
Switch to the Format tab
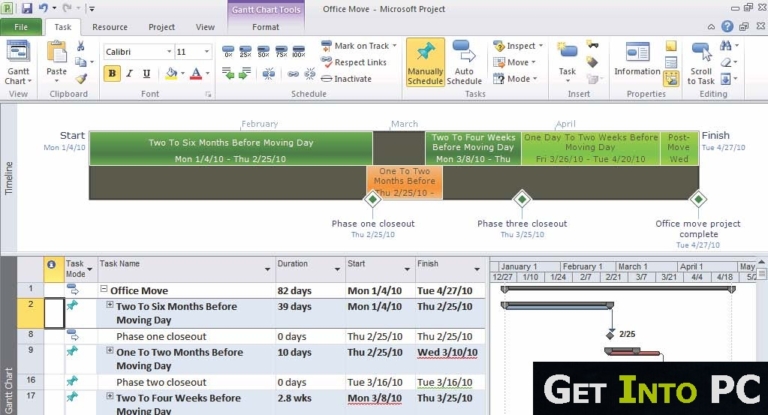265,27
